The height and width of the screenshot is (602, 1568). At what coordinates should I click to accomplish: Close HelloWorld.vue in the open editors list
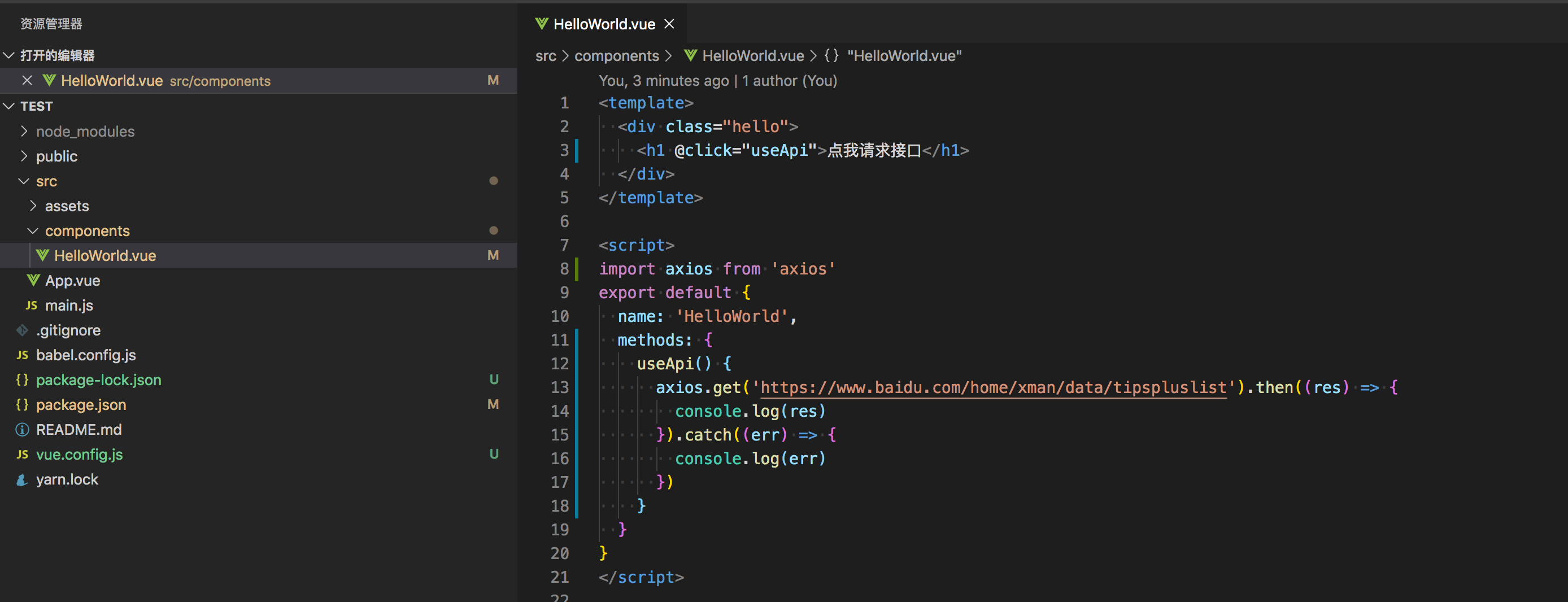click(x=27, y=80)
